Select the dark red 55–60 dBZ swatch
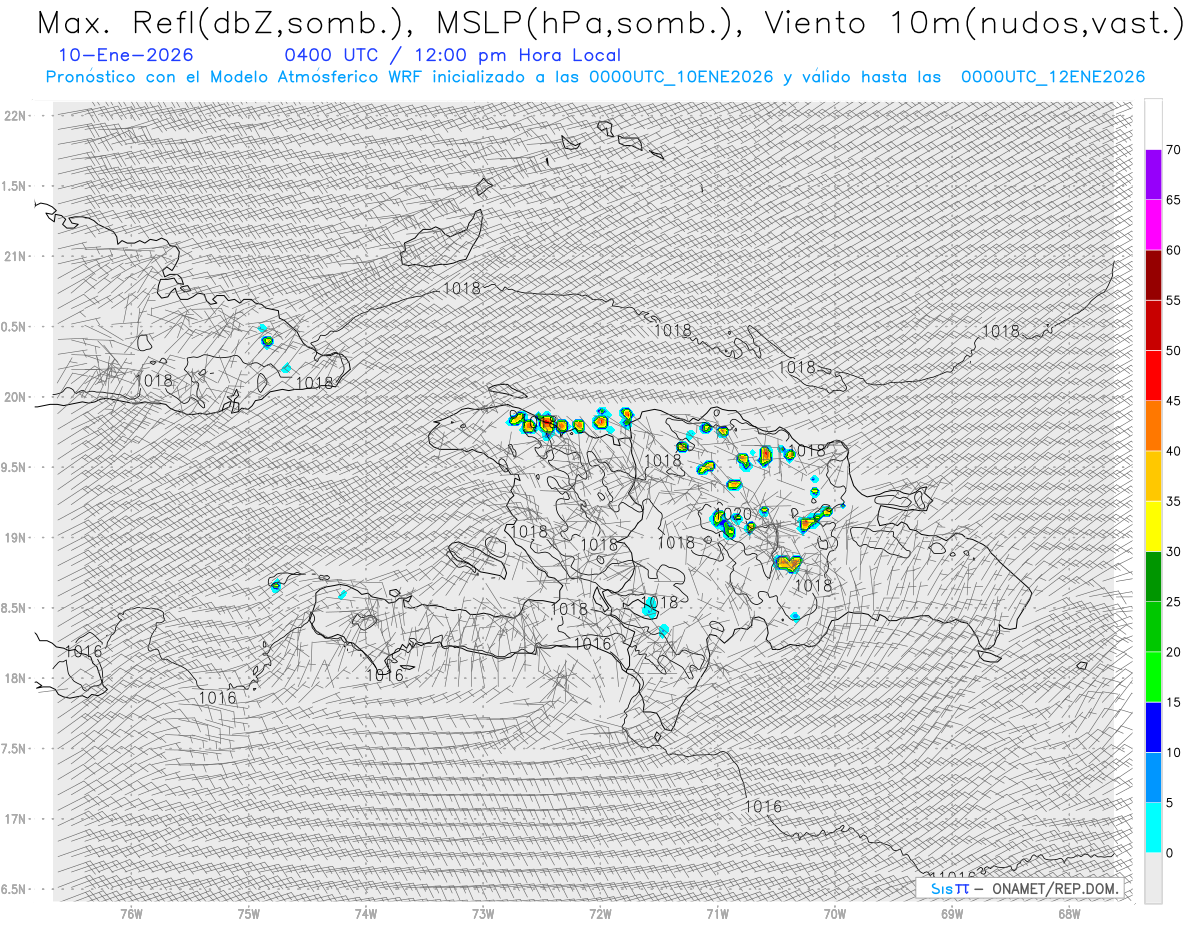Image resolution: width=1200 pixels, height=927 pixels. click(1153, 275)
